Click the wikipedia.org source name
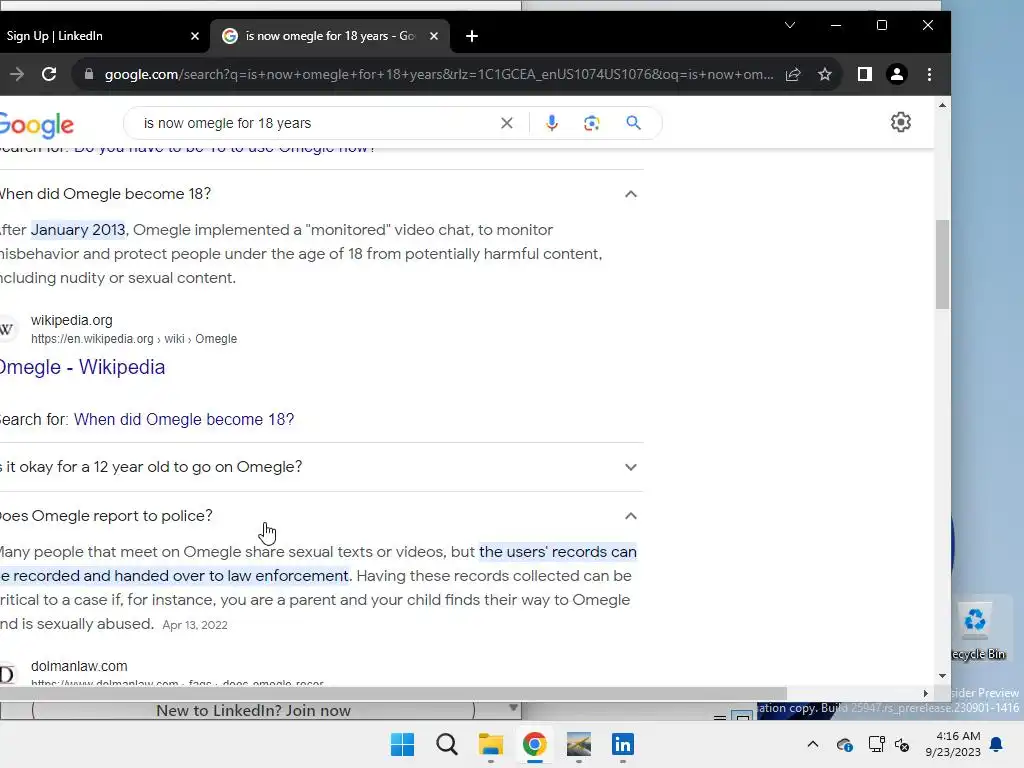 pyautogui.click(x=72, y=320)
